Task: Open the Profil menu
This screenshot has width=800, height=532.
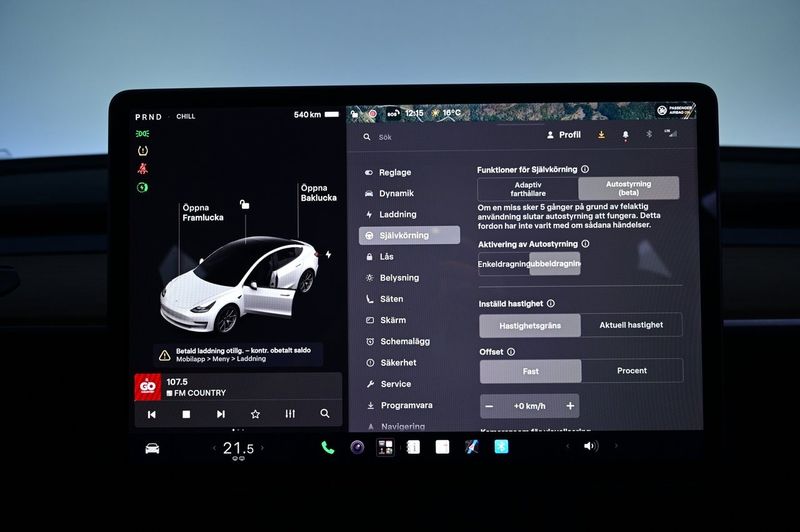Action: [564, 135]
